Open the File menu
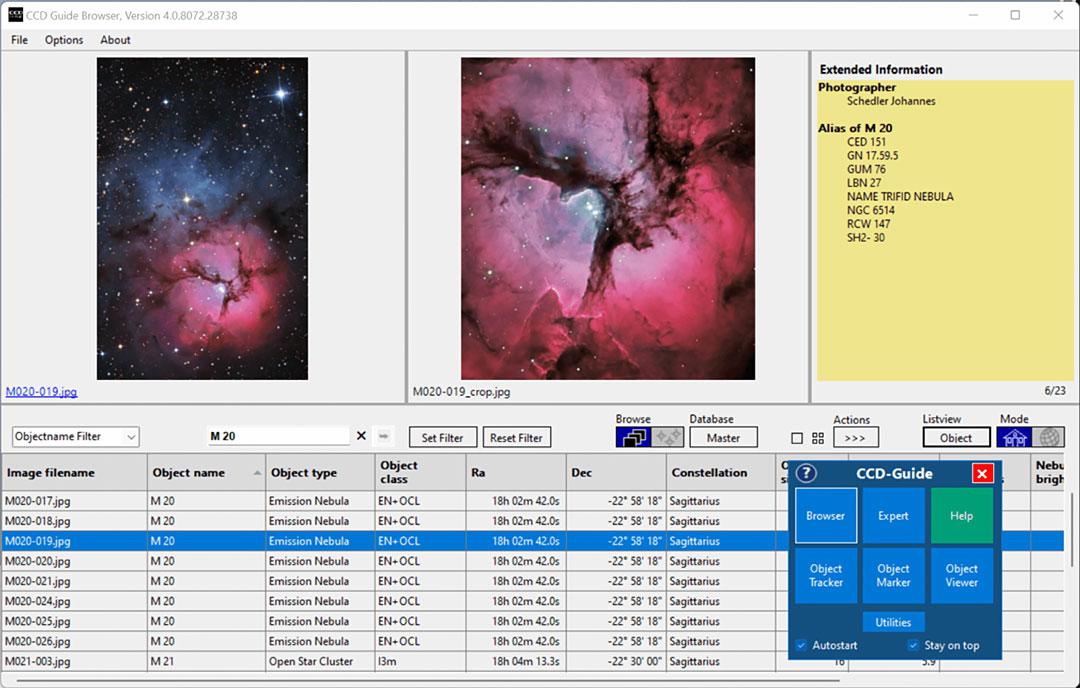Image resolution: width=1080 pixels, height=688 pixels. (x=19, y=40)
